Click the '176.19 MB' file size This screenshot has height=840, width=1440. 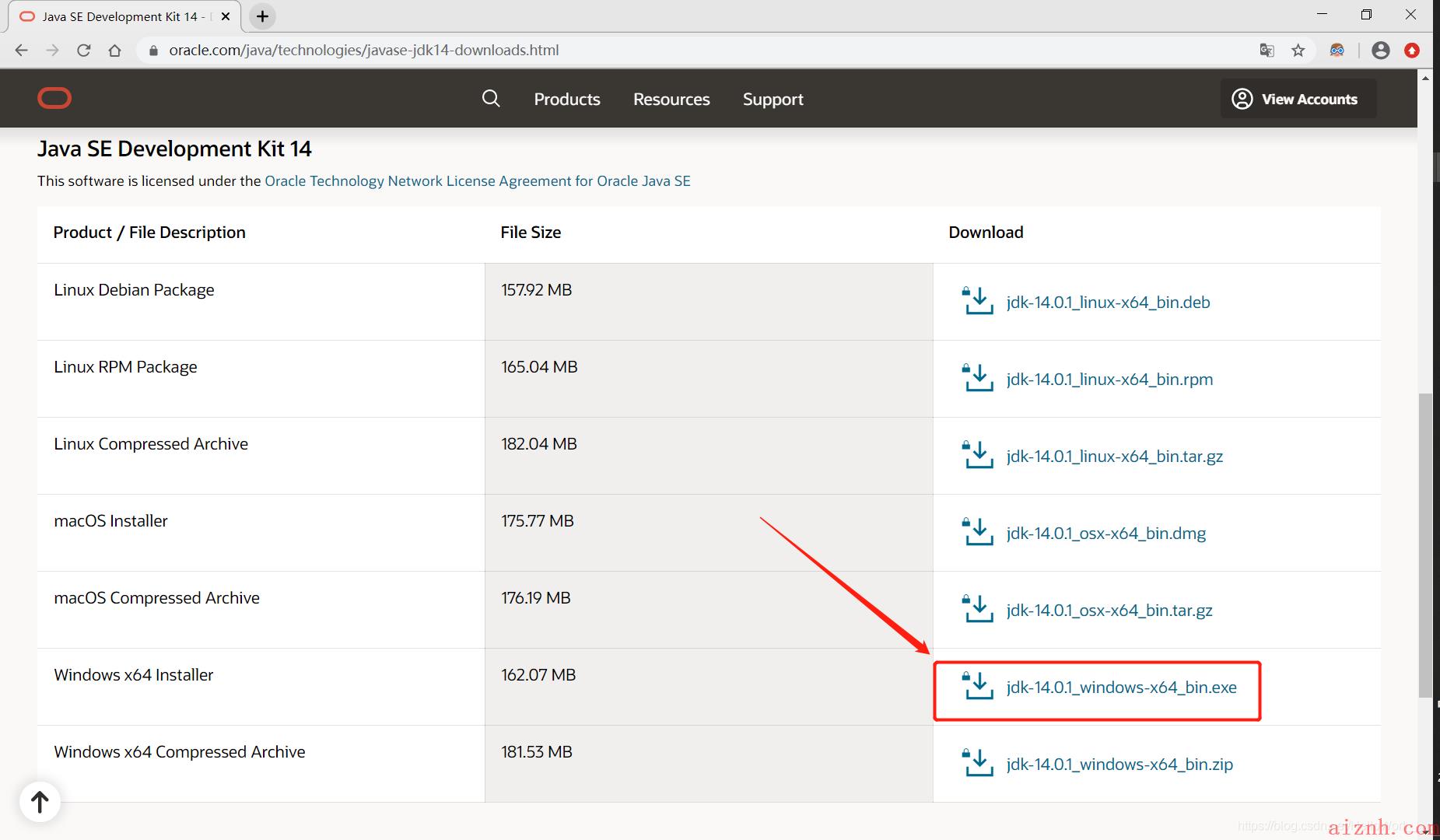coord(535,598)
